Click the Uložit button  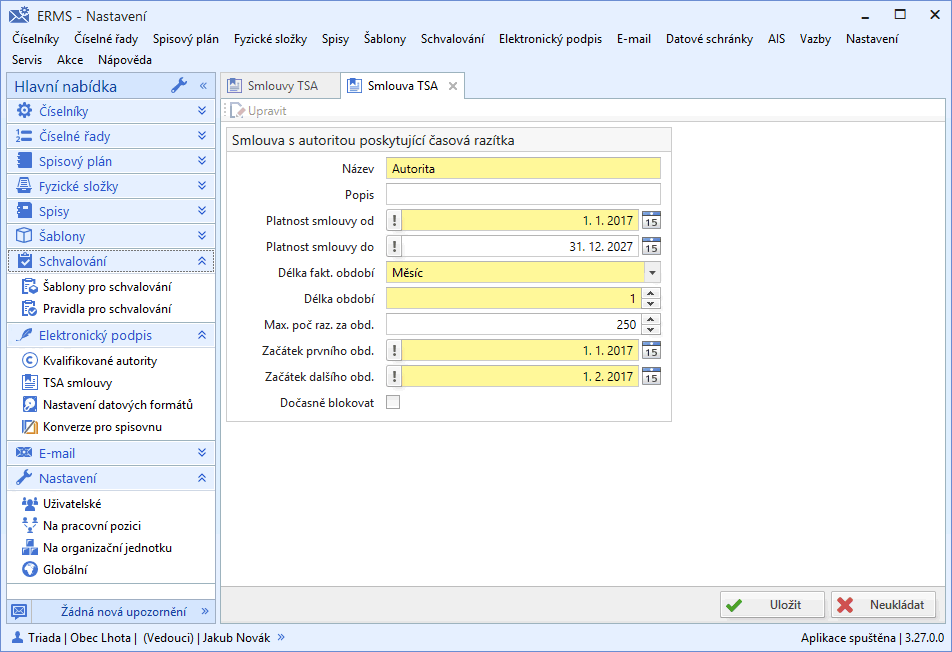pyautogui.click(x=773, y=604)
